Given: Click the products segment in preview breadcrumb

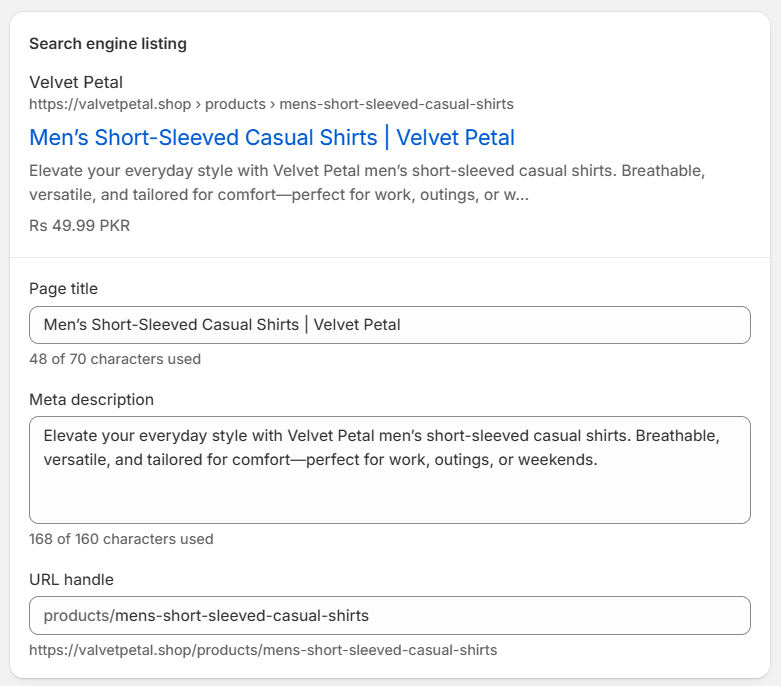Looking at the screenshot, I should click(x=236, y=104).
